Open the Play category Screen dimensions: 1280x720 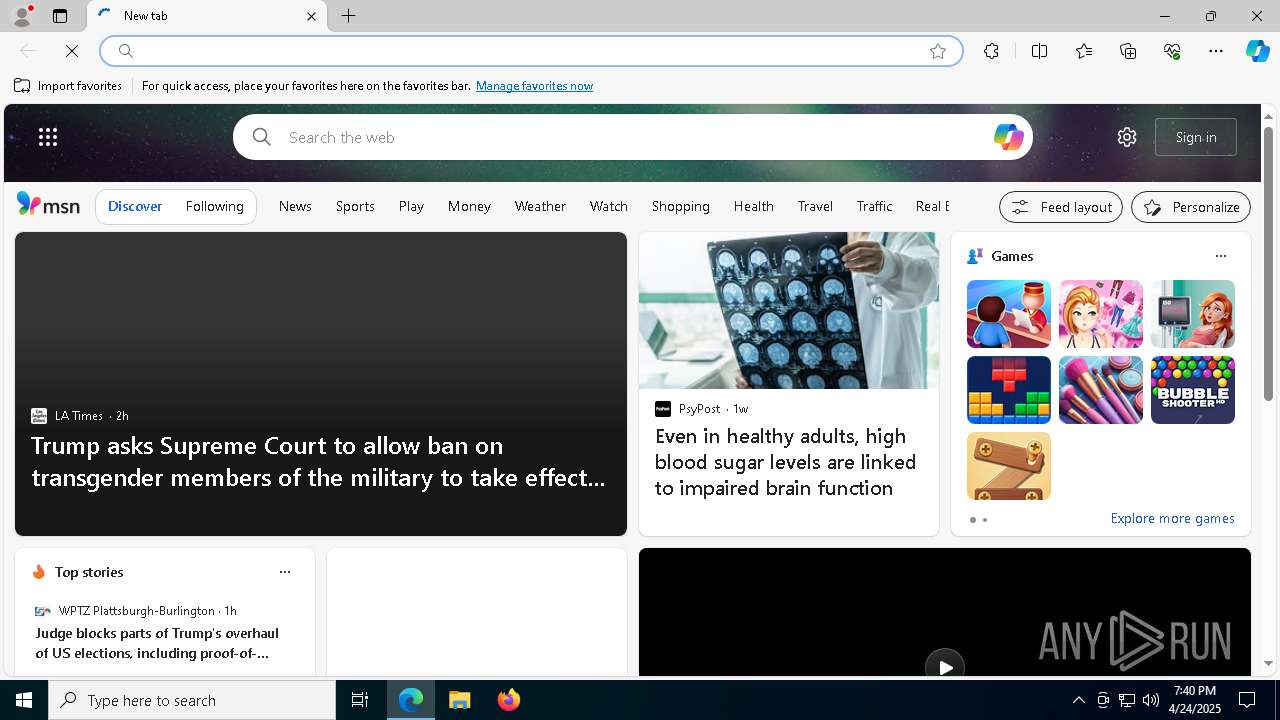click(x=411, y=206)
